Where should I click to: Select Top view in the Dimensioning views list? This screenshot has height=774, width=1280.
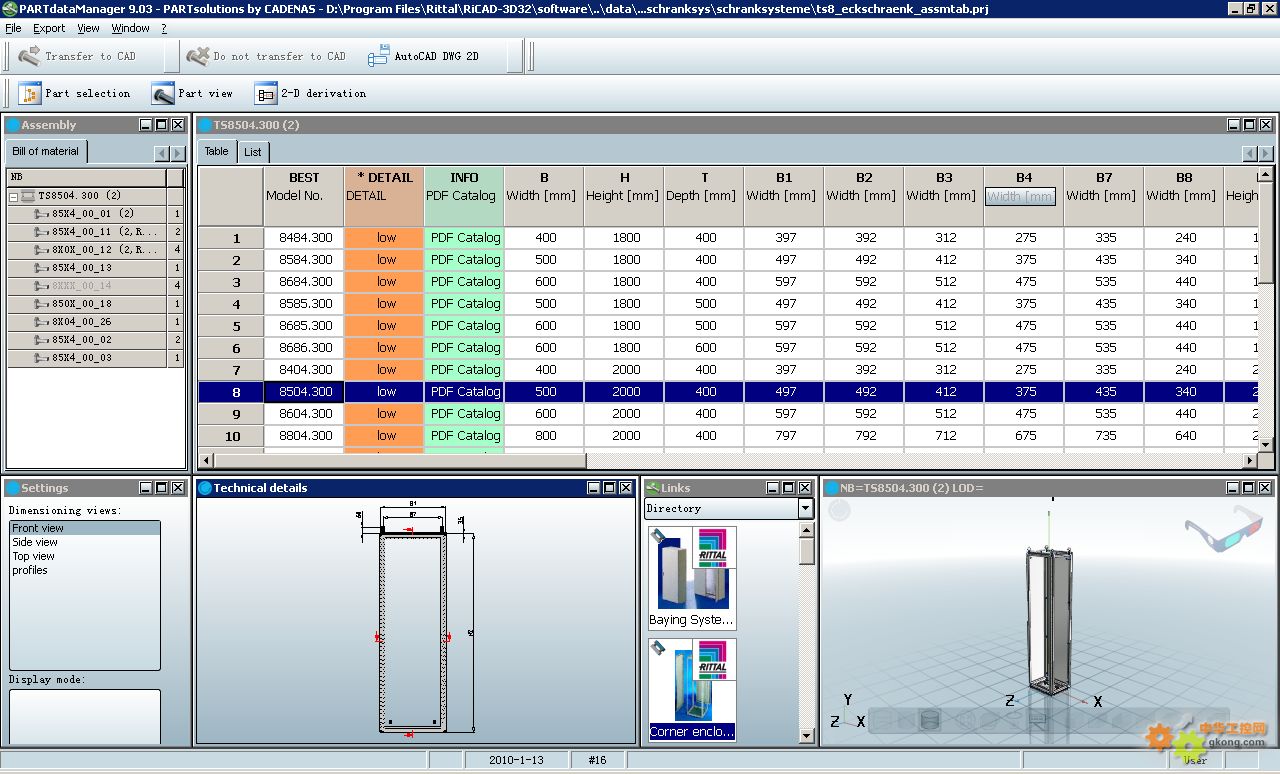(x=85, y=556)
